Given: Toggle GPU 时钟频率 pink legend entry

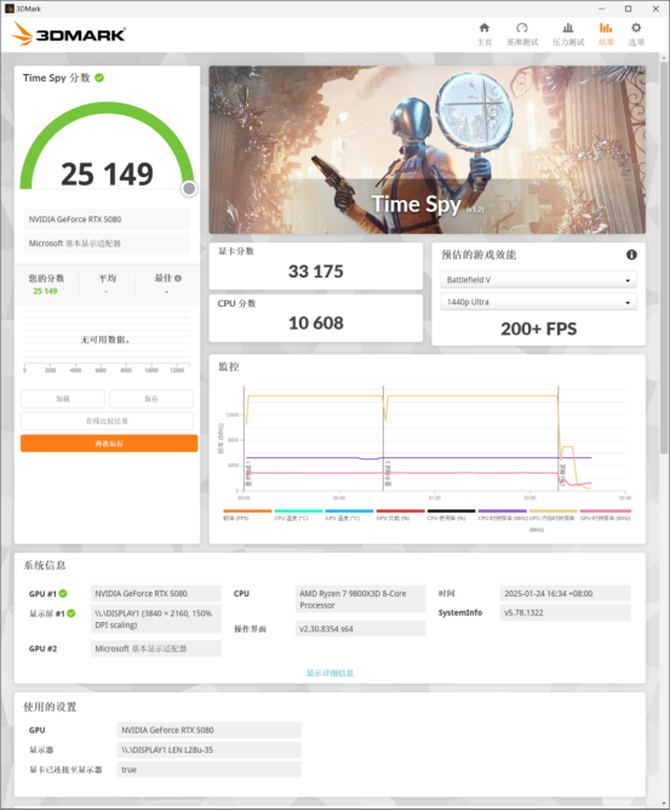Looking at the screenshot, I should (x=605, y=515).
